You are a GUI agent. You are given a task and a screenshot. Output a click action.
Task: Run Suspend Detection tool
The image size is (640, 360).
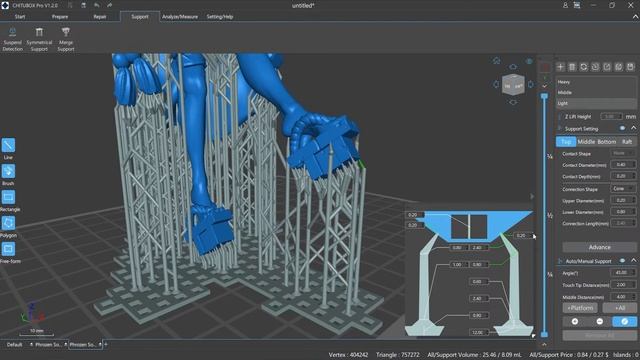coord(12,39)
